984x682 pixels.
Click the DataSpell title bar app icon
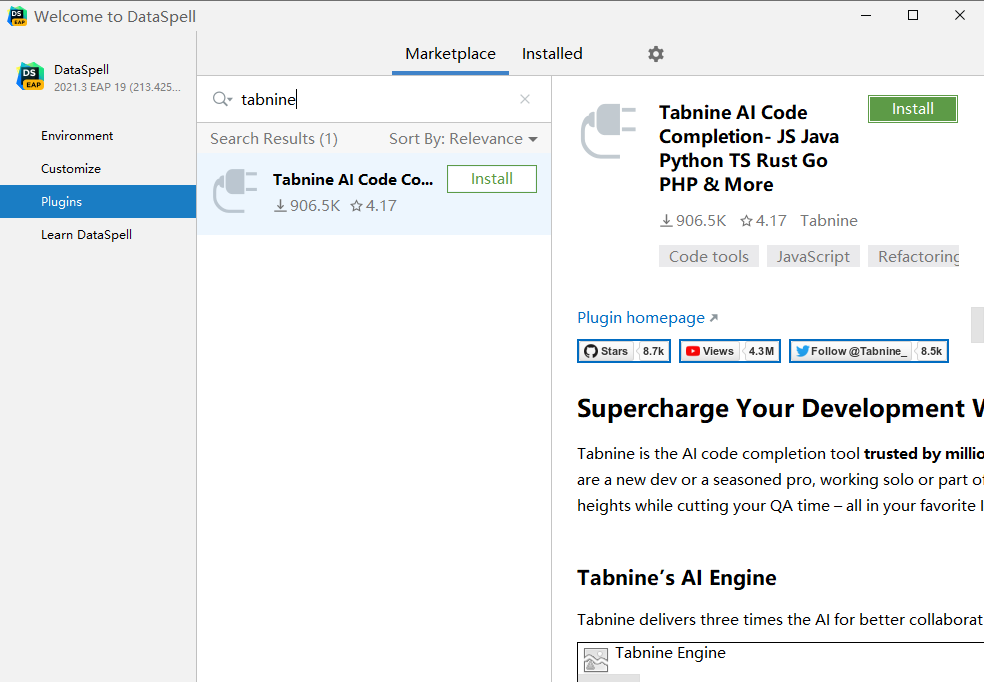pos(17,16)
